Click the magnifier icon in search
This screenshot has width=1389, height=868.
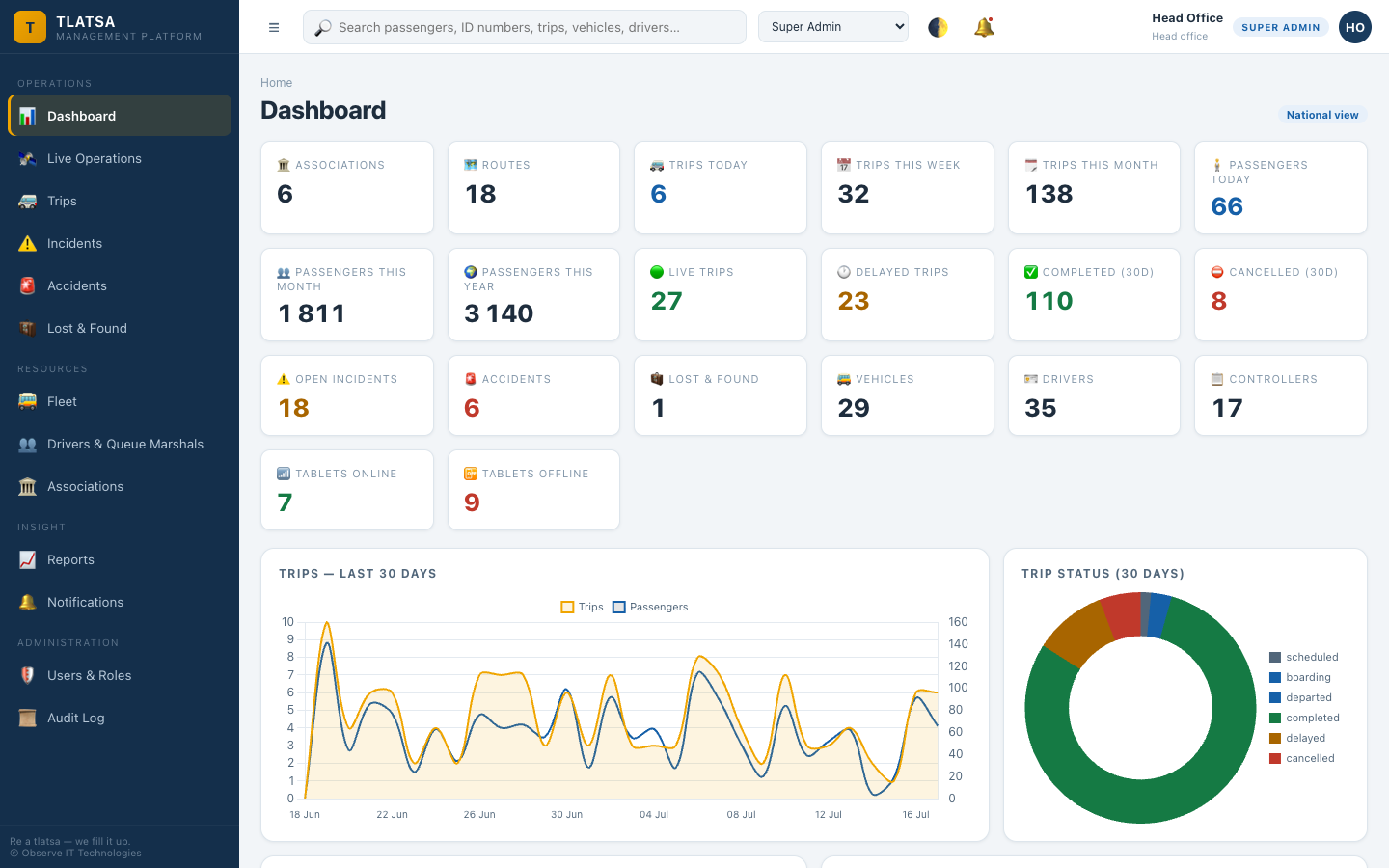(323, 27)
